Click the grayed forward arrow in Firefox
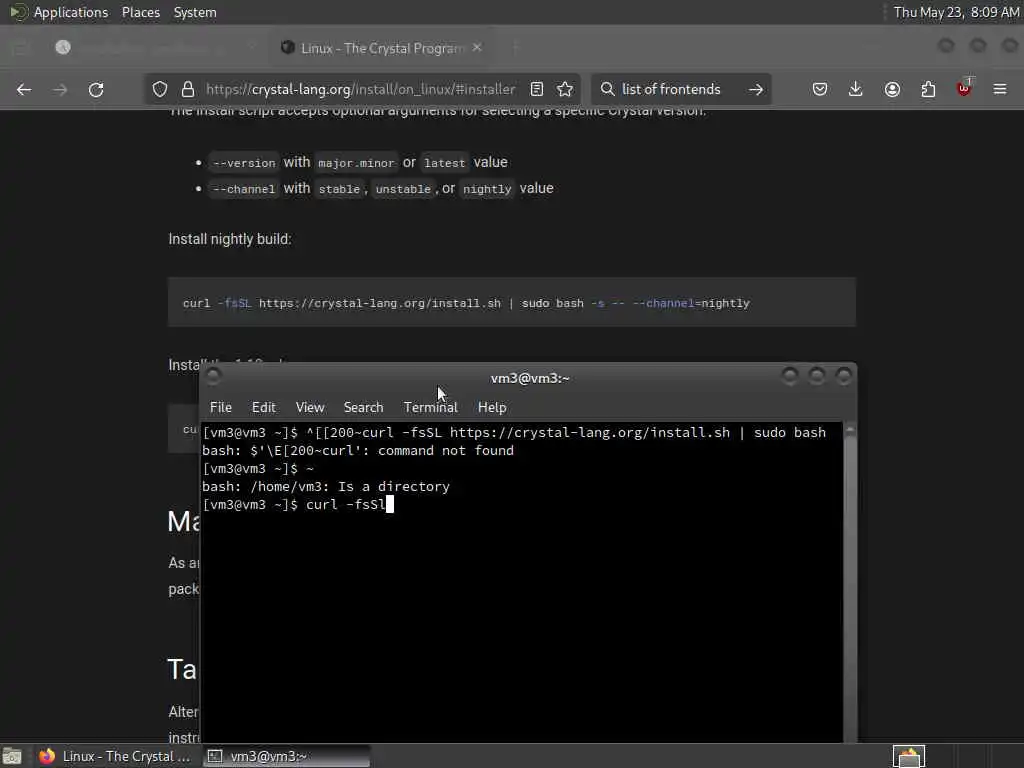Screen dimensions: 1024x768 point(60,89)
